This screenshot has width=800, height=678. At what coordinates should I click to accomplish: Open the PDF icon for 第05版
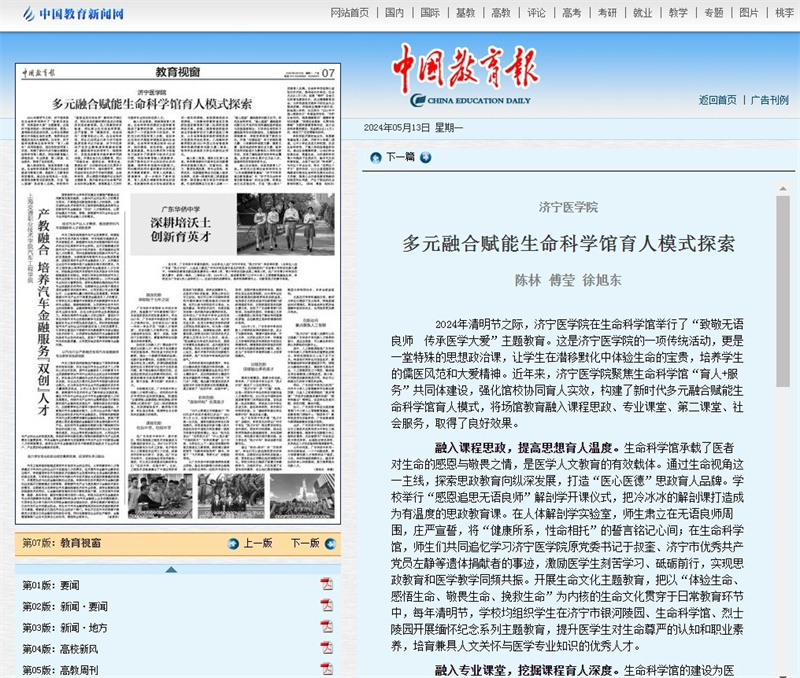327,669
